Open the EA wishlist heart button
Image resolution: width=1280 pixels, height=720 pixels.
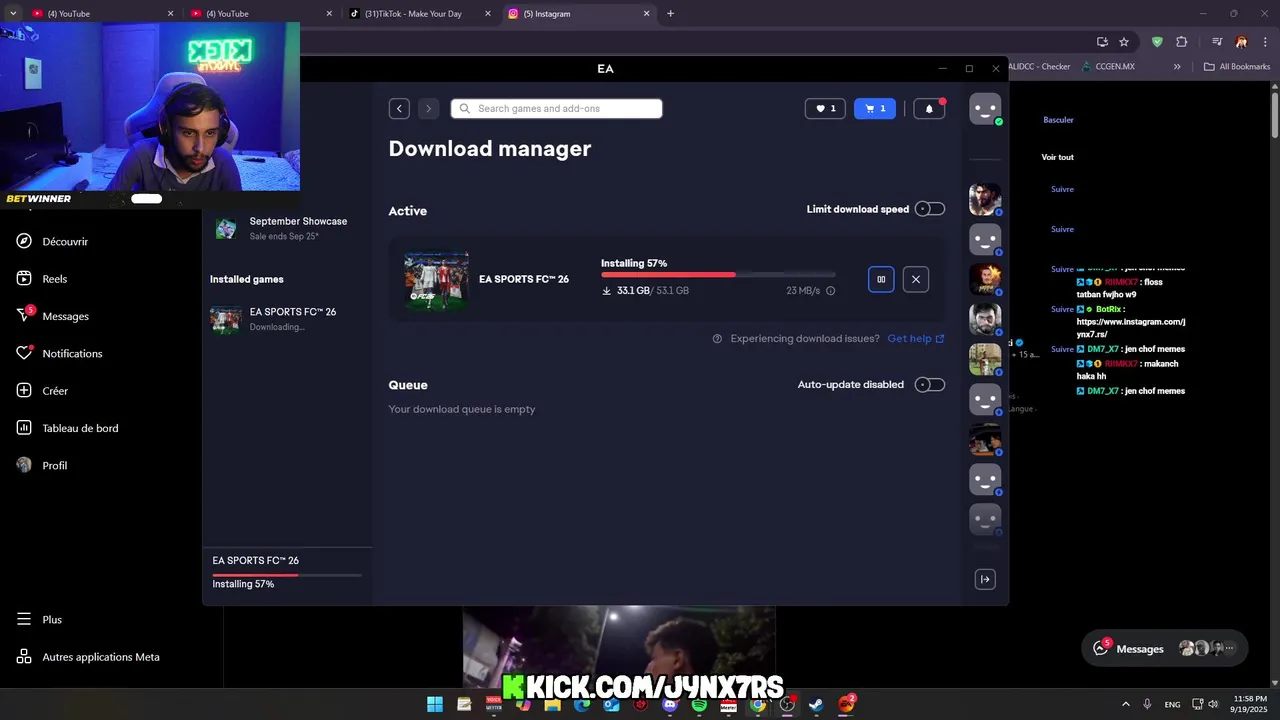click(825, 108)
